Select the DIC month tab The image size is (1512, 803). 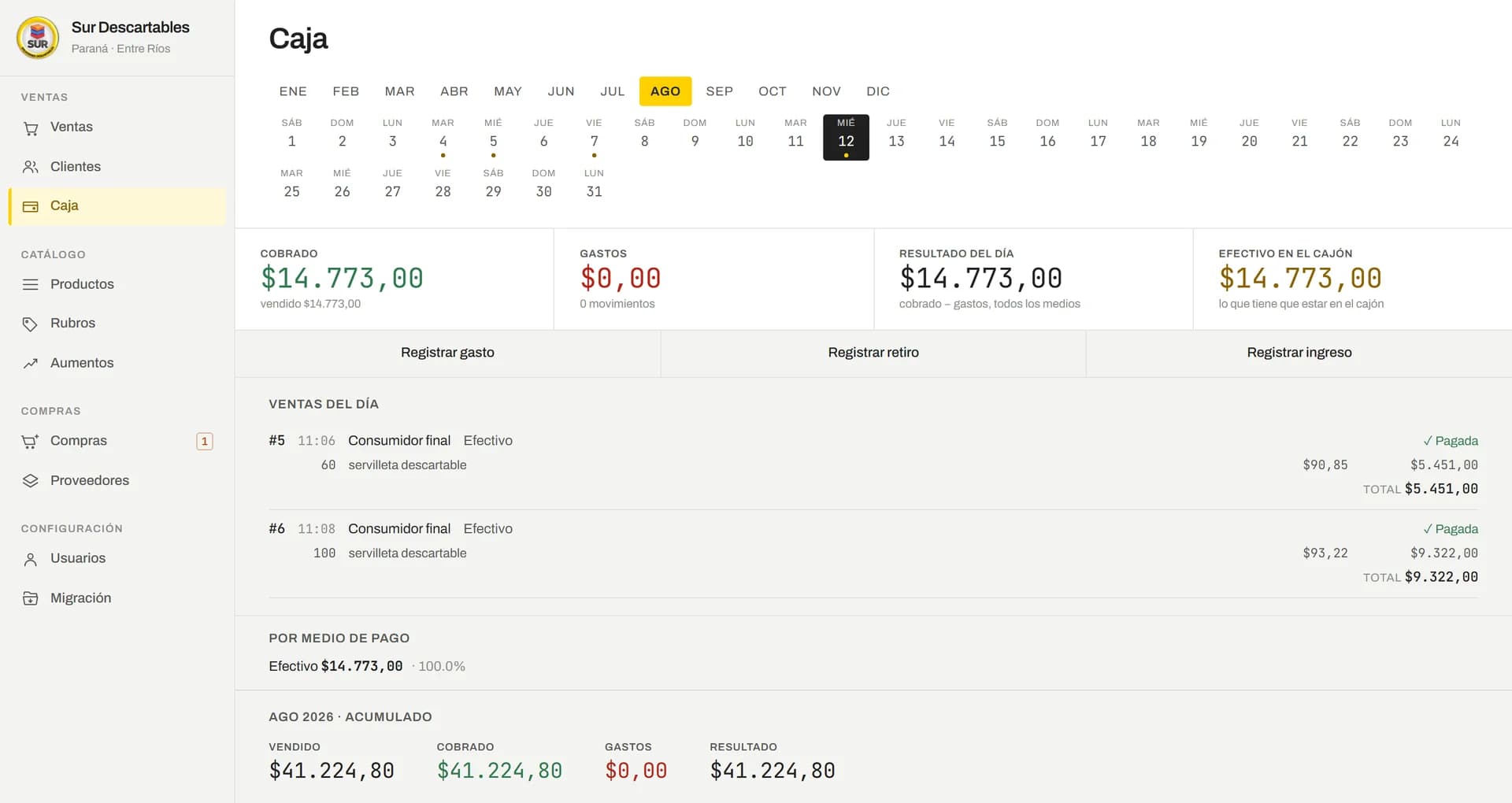click(x=878, y=91)
